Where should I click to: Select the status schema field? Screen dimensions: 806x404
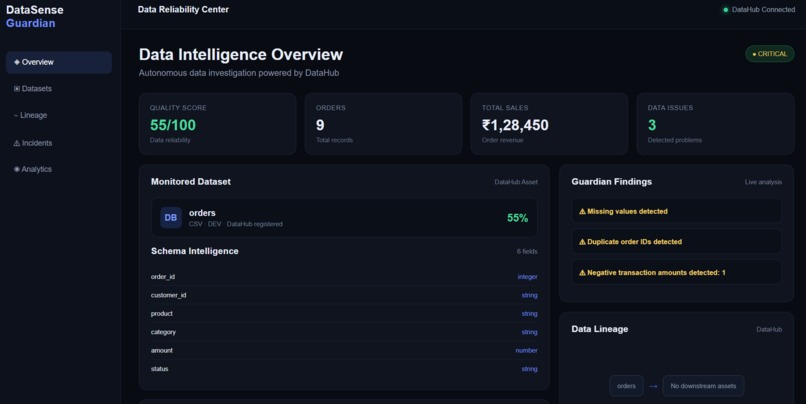point(344,369)
